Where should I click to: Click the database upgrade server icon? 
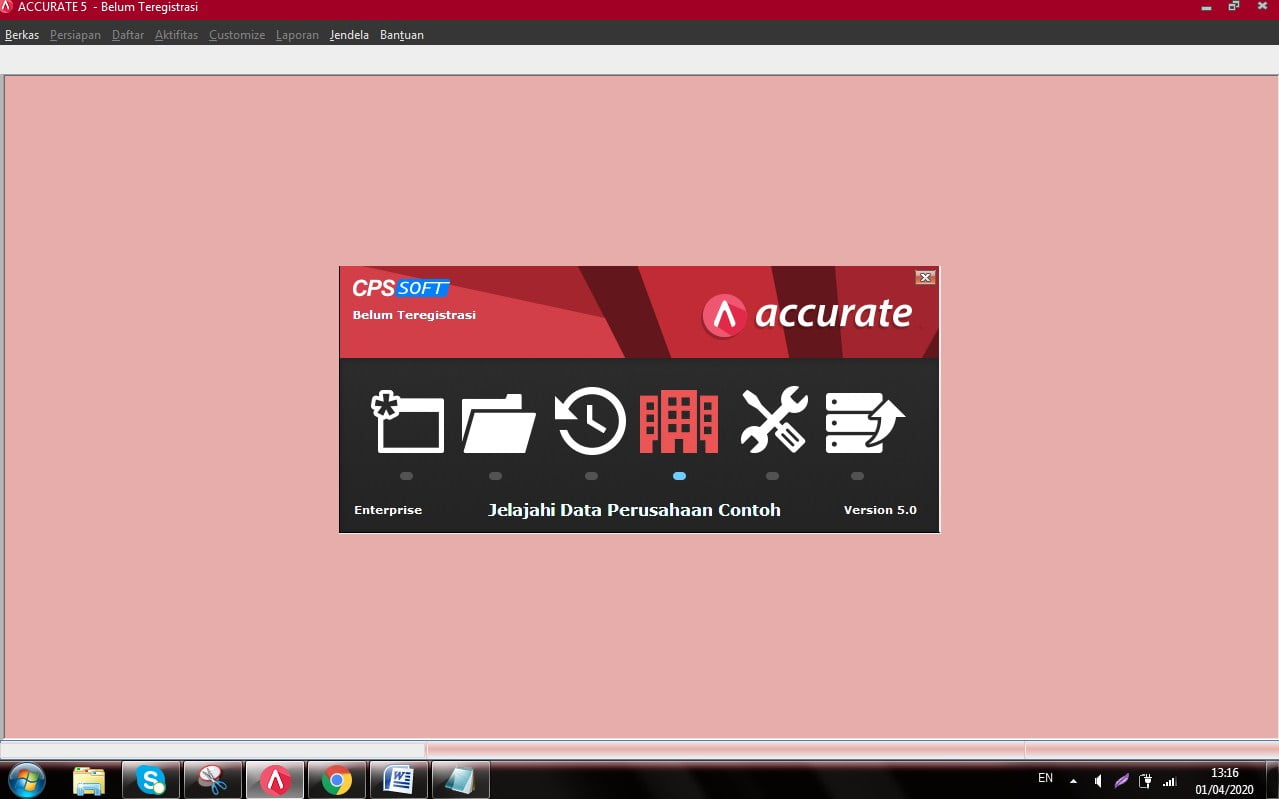pos(864,422)
